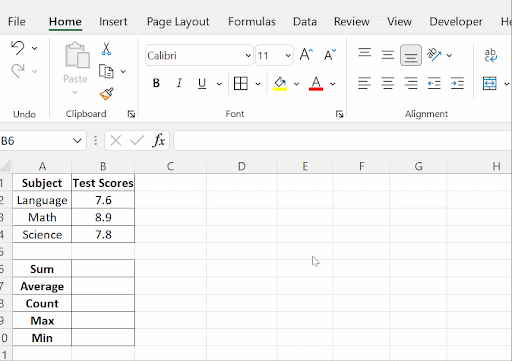Apply borders with Borders icon

pos(241,83)
